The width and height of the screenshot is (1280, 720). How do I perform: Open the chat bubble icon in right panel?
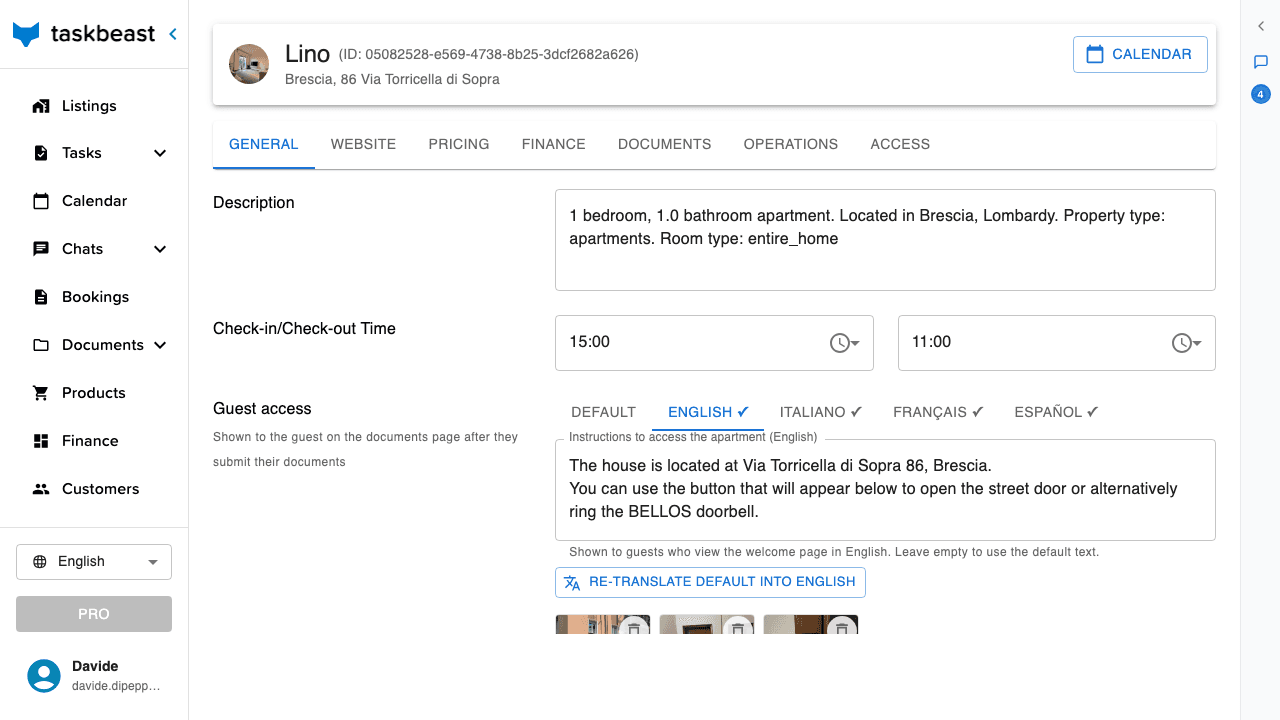[1261, 62]
